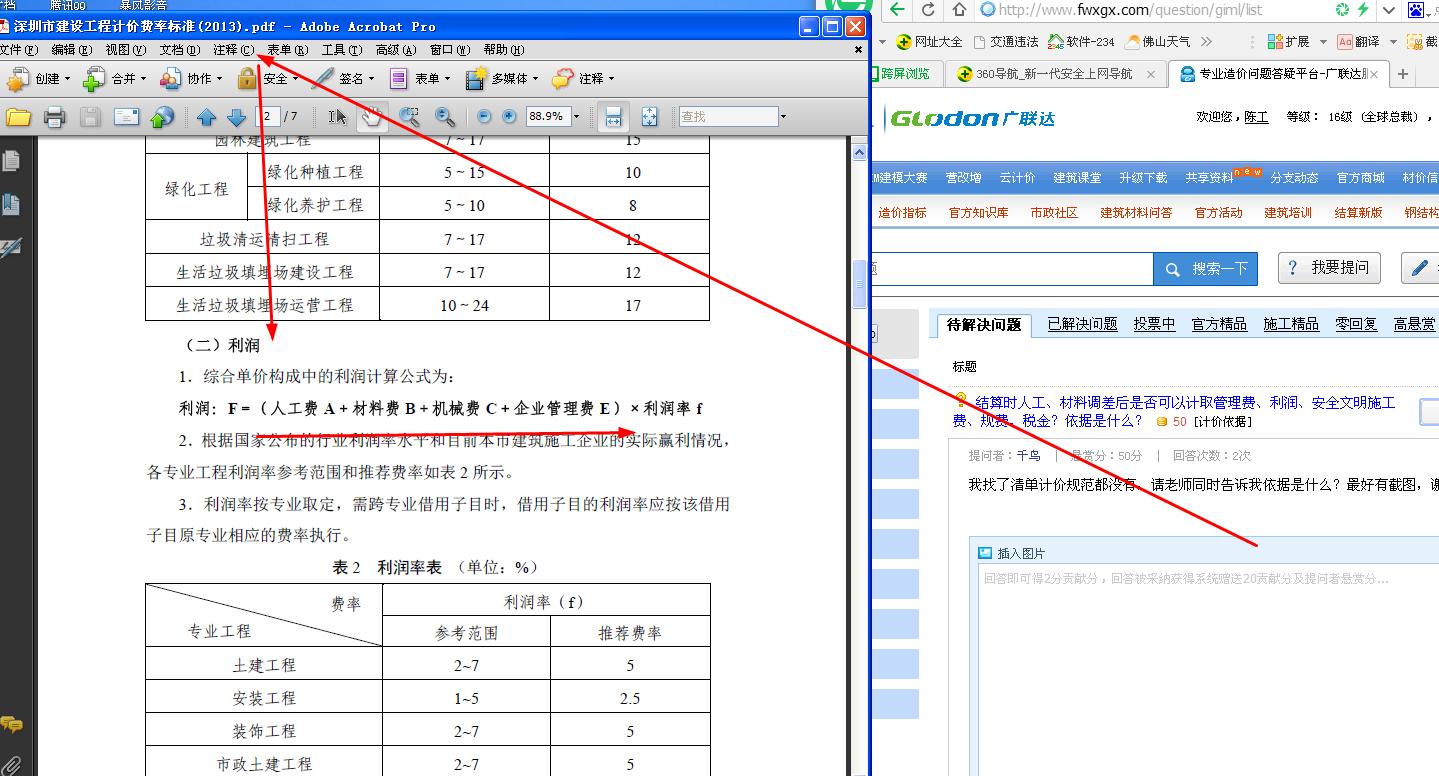Zoom out with the minus button
Viewport: 1439px width, 776px height.
pos(485,117)
